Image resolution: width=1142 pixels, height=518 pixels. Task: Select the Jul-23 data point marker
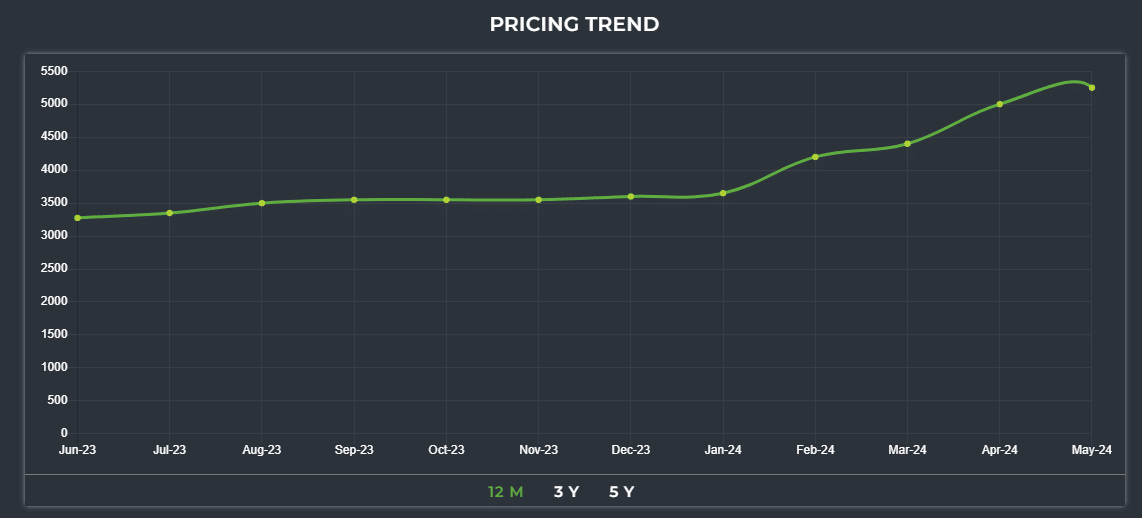pyautogui.click(x=170, y=213)
